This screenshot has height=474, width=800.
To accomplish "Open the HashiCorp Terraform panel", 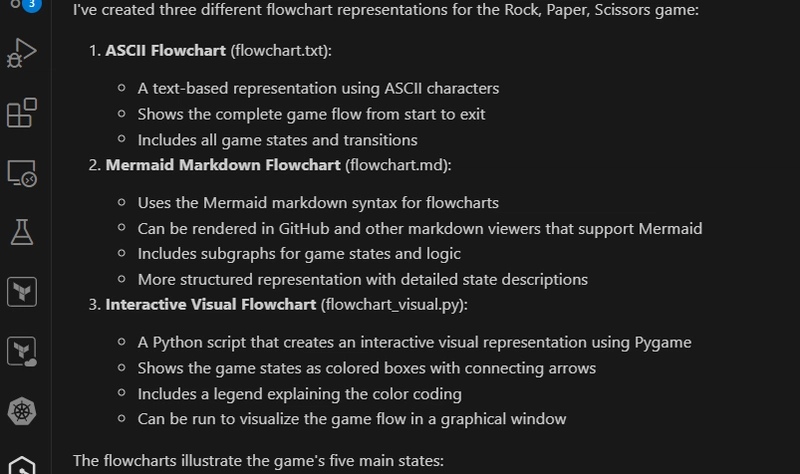I will point(21,292).
